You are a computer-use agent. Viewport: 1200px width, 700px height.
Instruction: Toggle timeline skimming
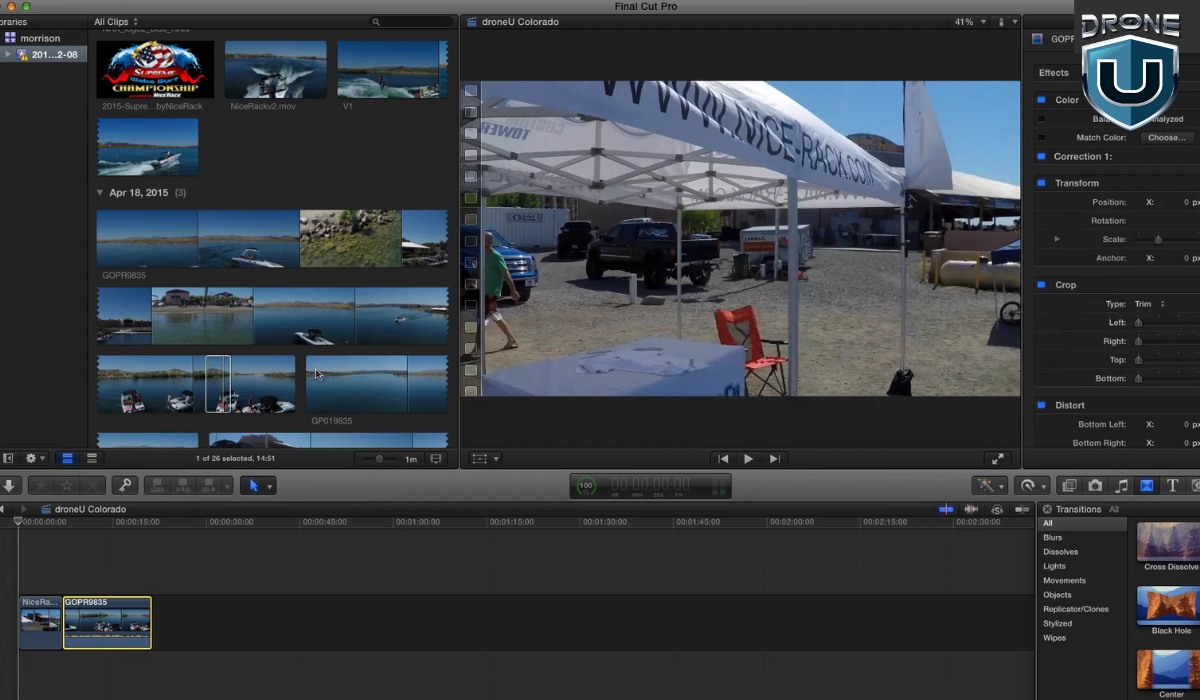pos(946,509)
